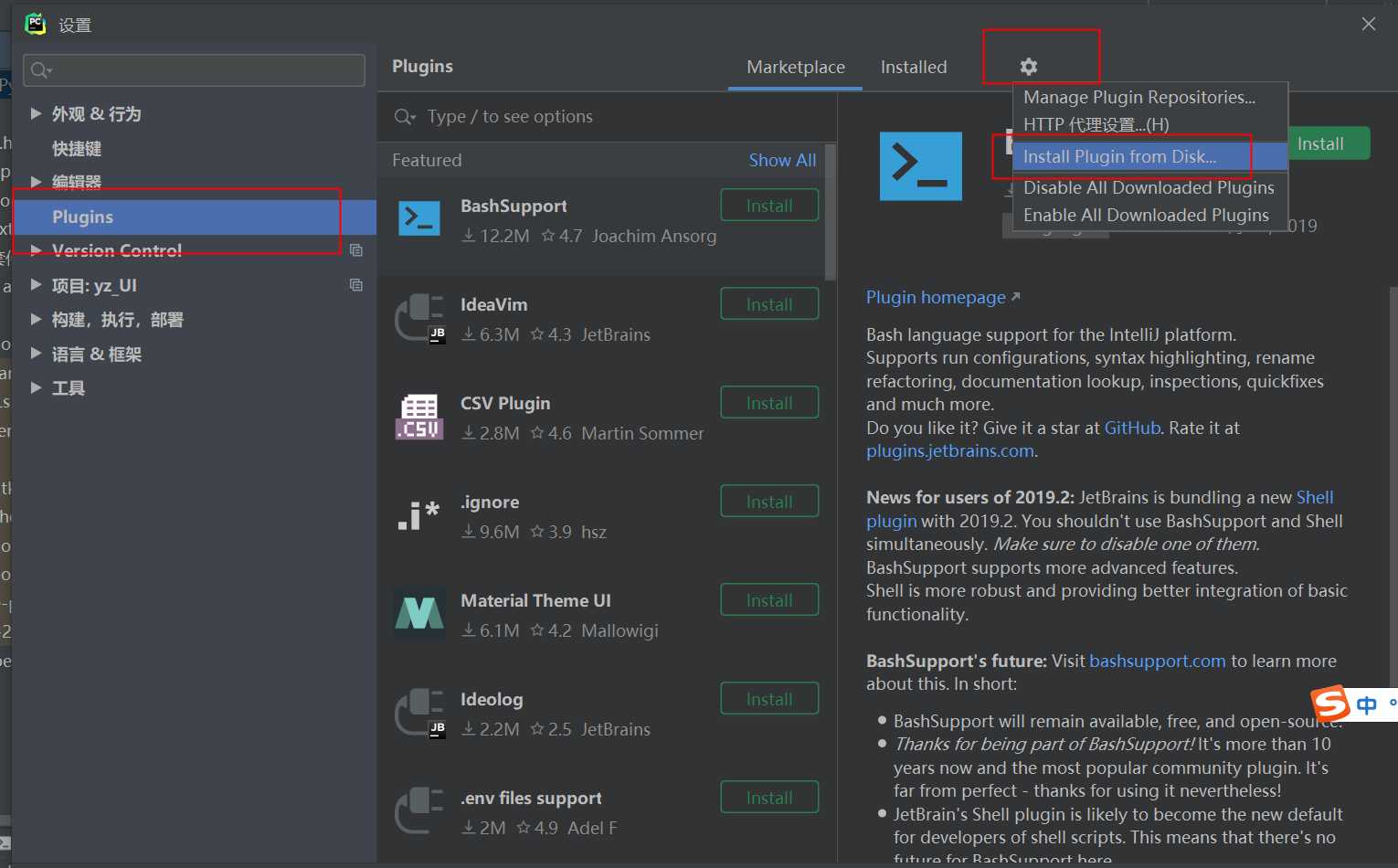The width and height of the screenshot is (1398, 868).
Task: Choose Disable All Downloaded Plugins
Action: click(x=1149, y=187)
